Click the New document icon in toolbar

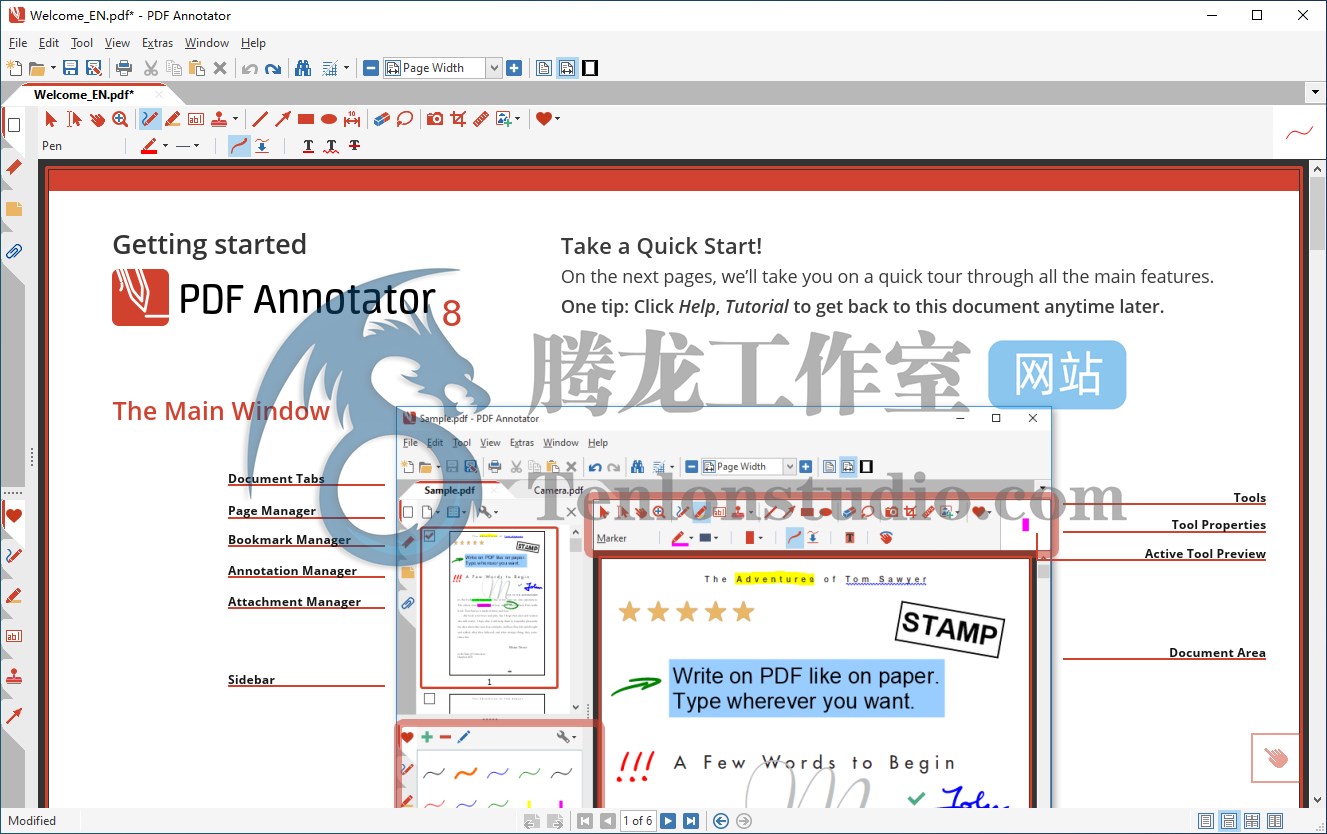point(14,68)
